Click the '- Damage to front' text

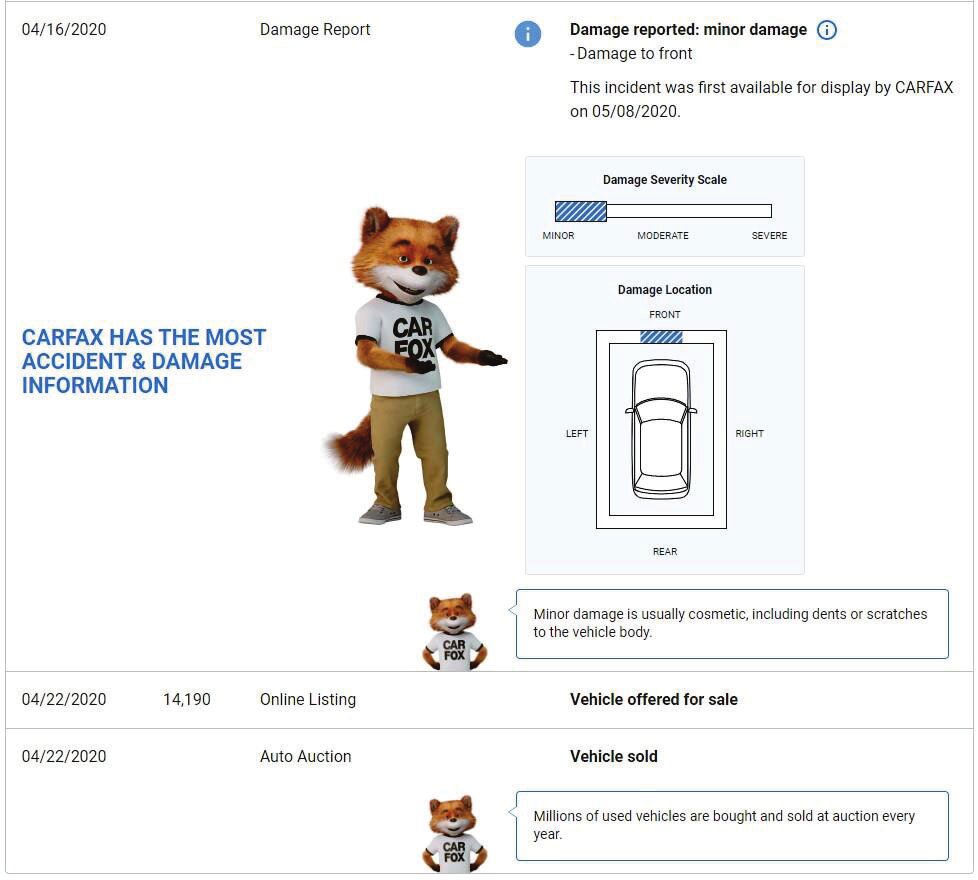631,54
